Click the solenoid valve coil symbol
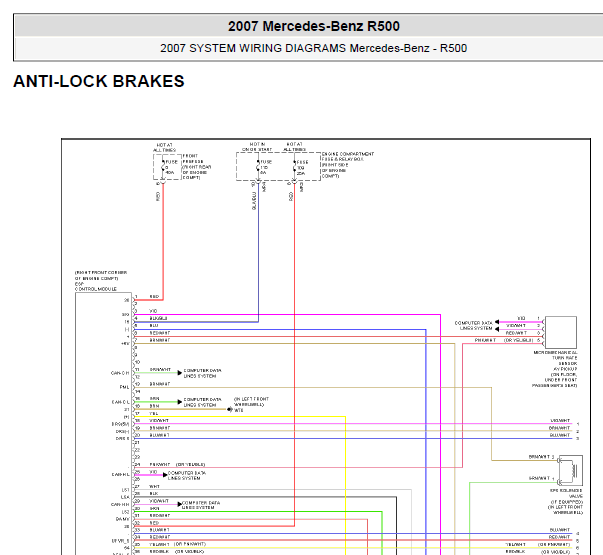Image resolution: width=603 pixels, height=555 pixels. (575, 470)
